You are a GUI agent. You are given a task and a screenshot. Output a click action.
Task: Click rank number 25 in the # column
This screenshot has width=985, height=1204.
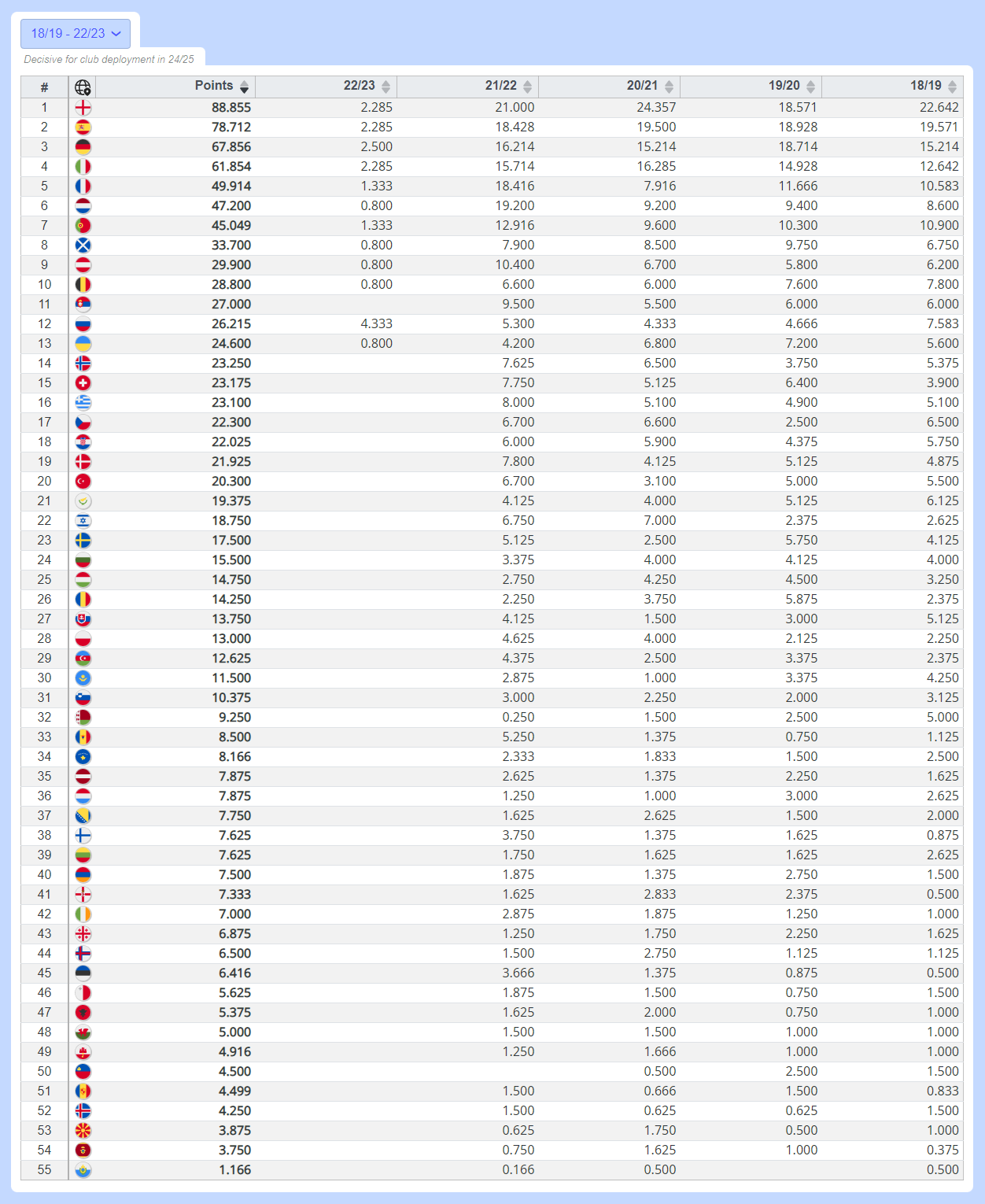point(44,580)
